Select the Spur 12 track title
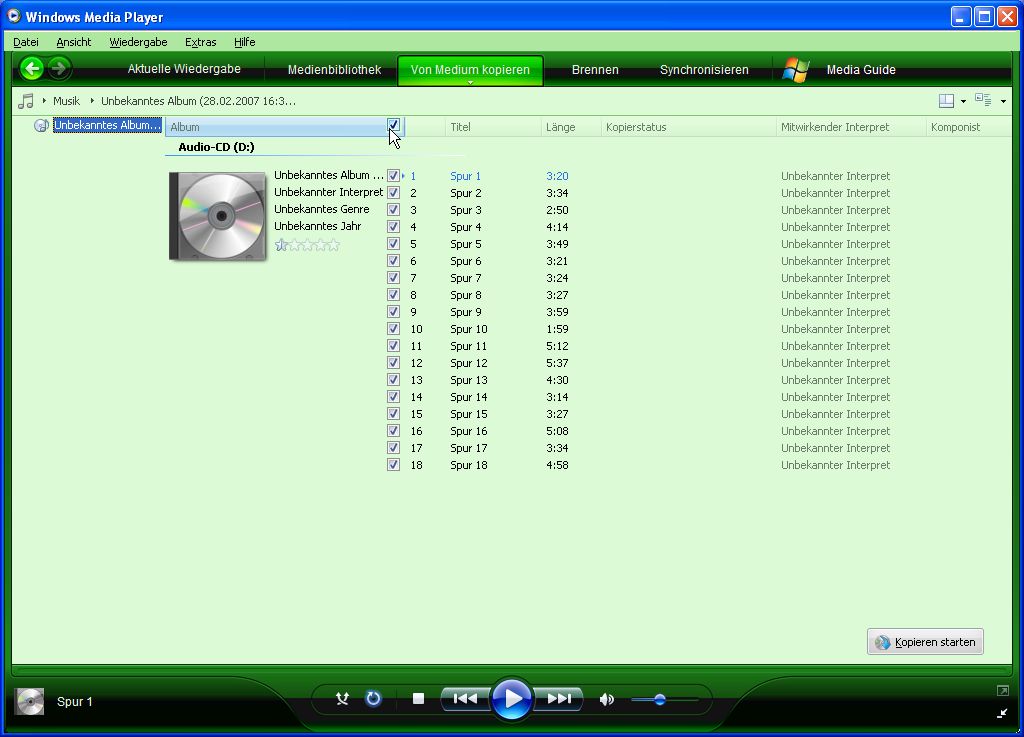This screenshot has width=1024, height=737. (469, 363)
